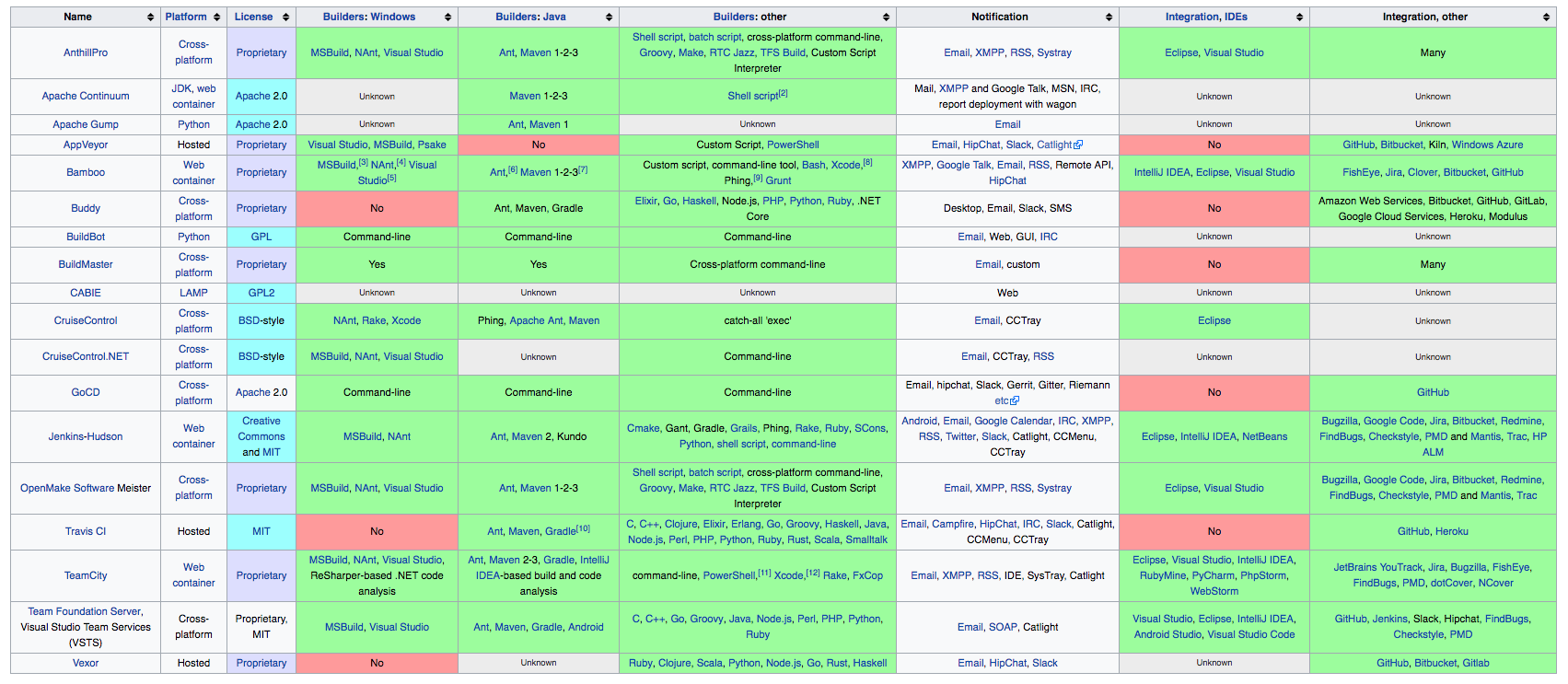
Task: Follow footnote [2] after Shell script
Action: click(784, 93)
